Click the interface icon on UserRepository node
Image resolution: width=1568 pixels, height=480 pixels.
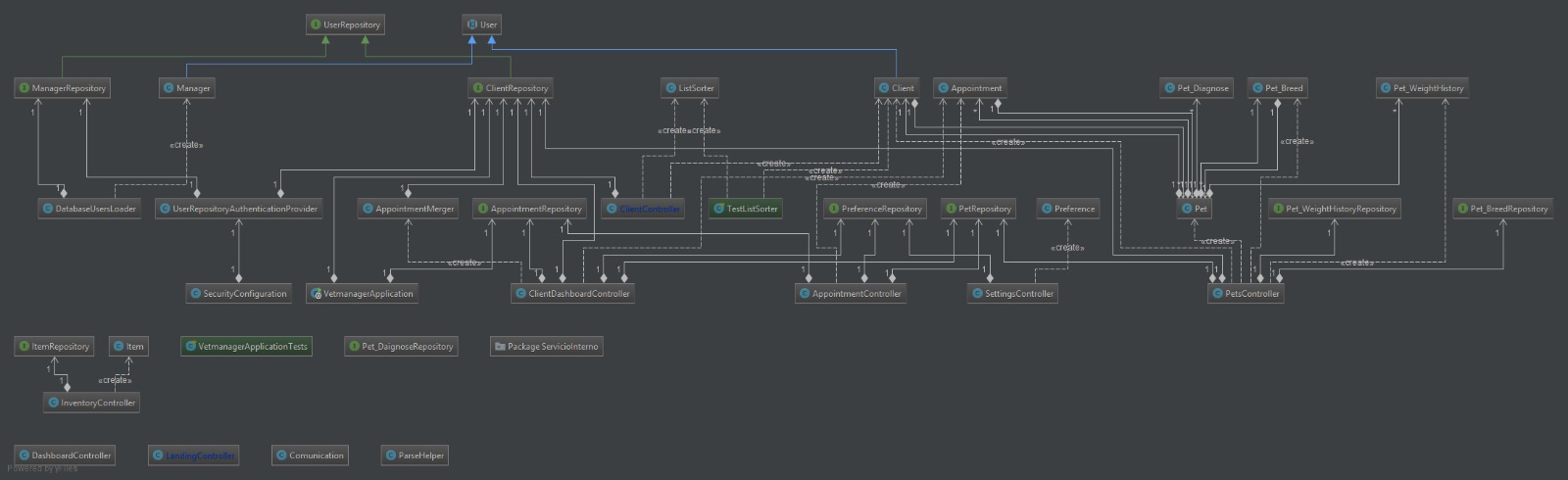[316, 24]
